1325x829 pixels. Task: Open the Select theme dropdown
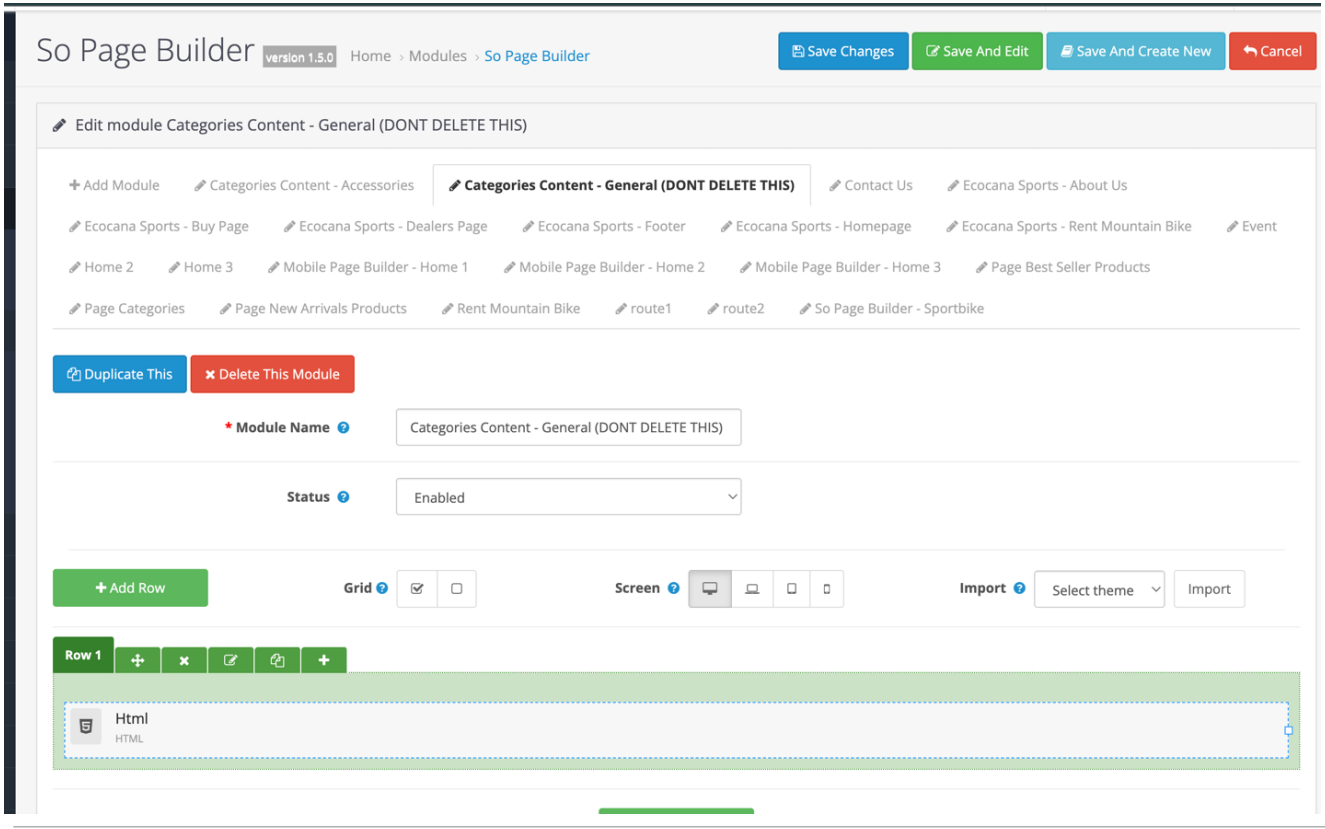click(1099, 590)
